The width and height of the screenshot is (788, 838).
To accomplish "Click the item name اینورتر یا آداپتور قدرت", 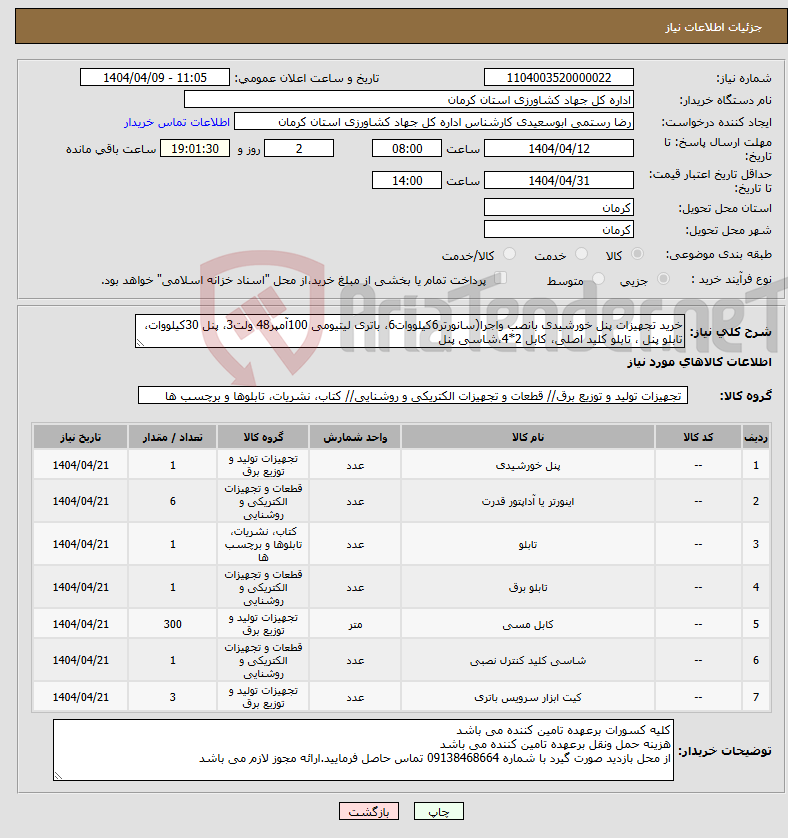I will 528,501.
